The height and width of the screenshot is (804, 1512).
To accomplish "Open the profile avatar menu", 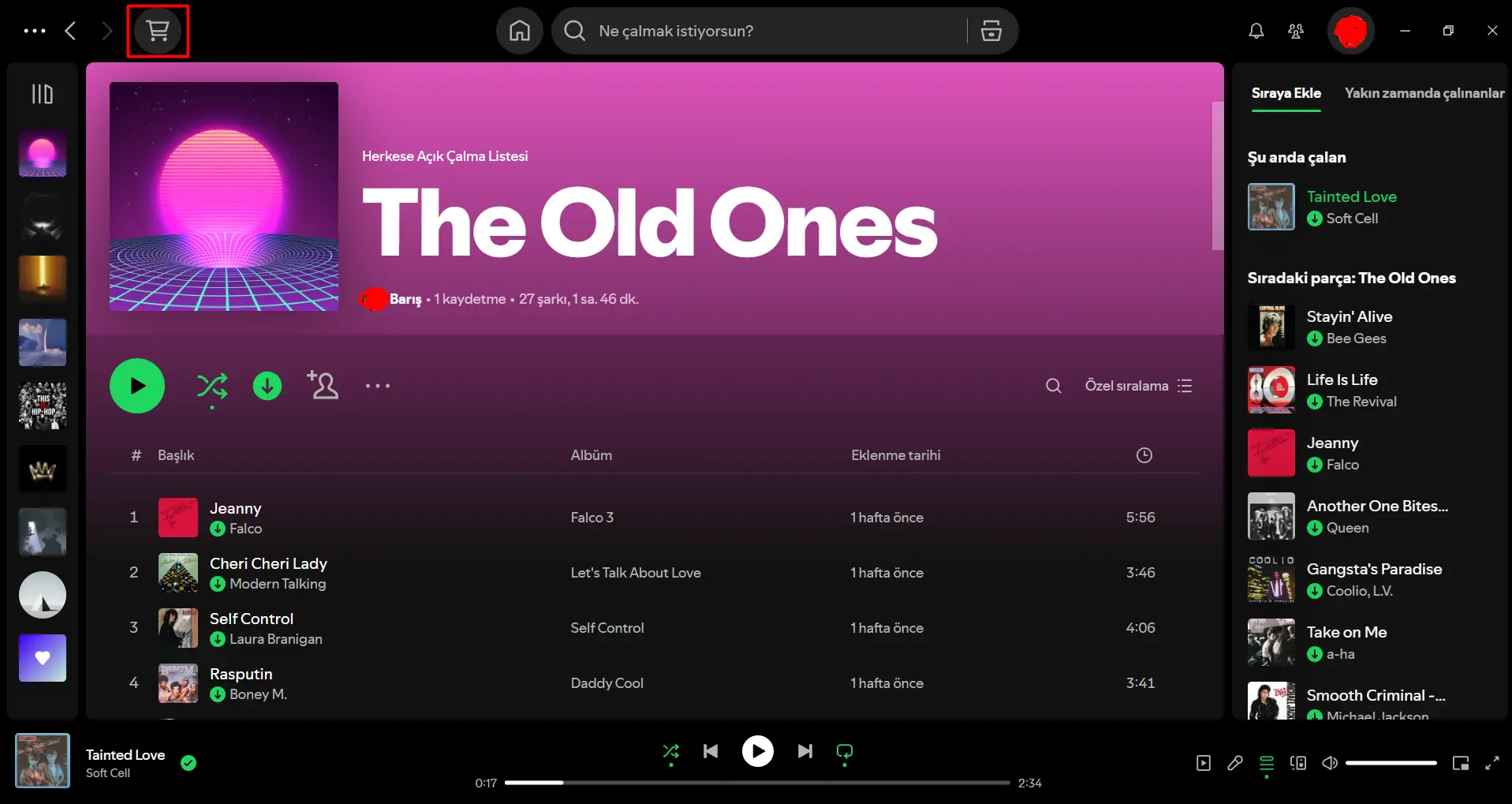I will coord(1351,31).
